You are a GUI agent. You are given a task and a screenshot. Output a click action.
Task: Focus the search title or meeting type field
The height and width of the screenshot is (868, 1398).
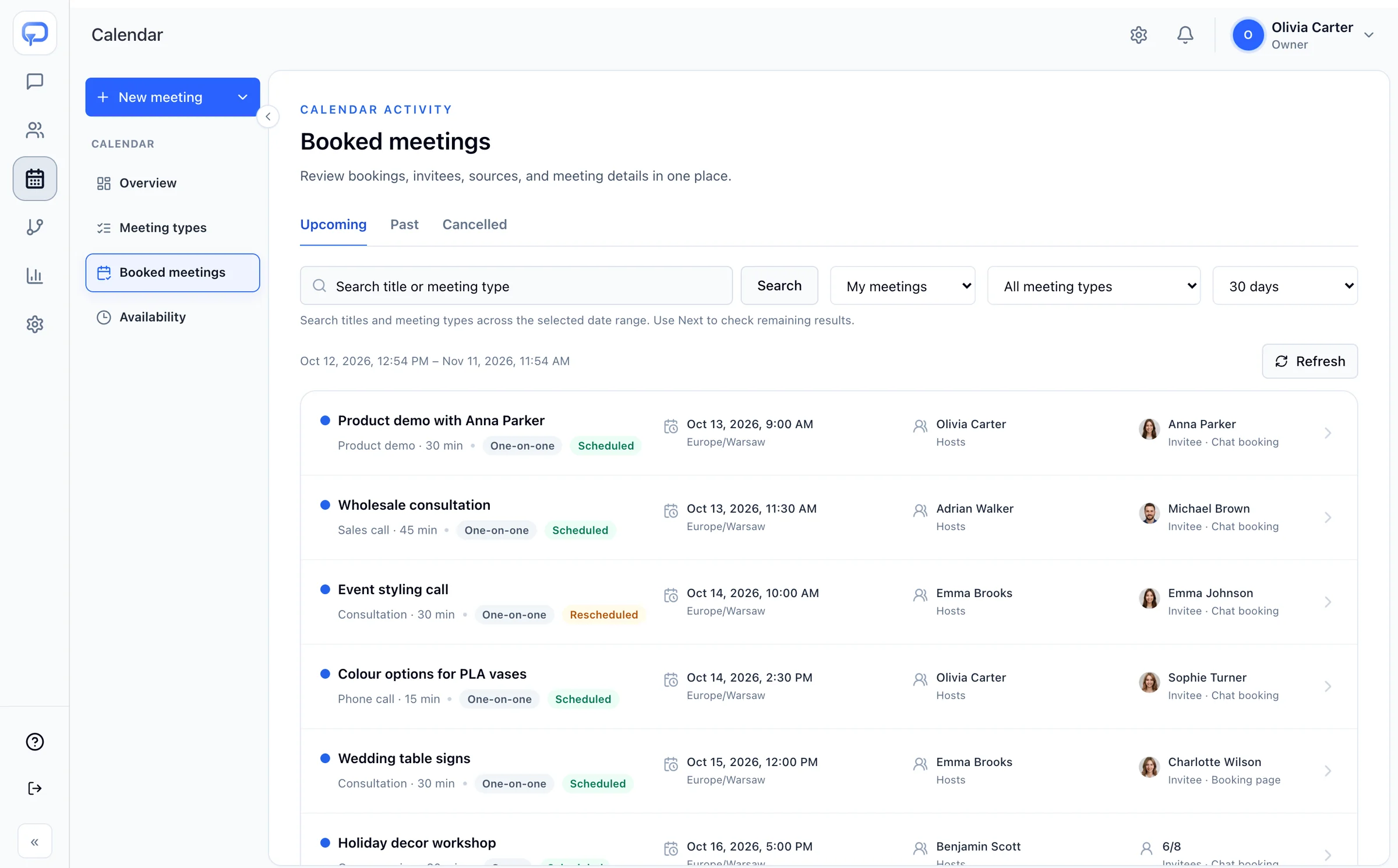click(x=516, y=285)
